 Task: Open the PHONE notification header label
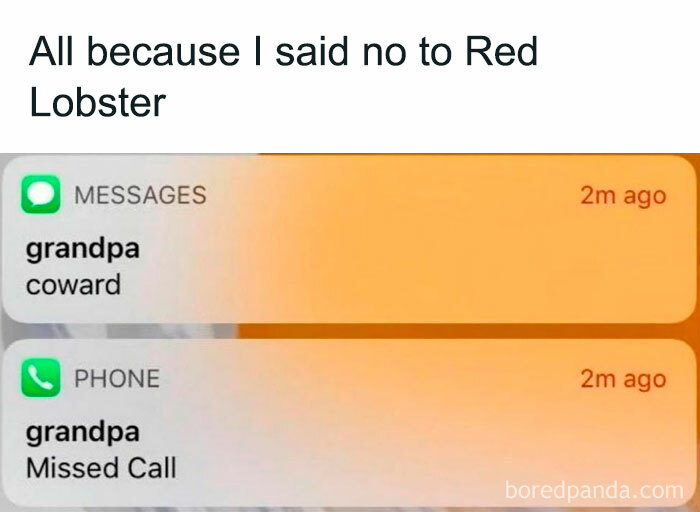117,379
